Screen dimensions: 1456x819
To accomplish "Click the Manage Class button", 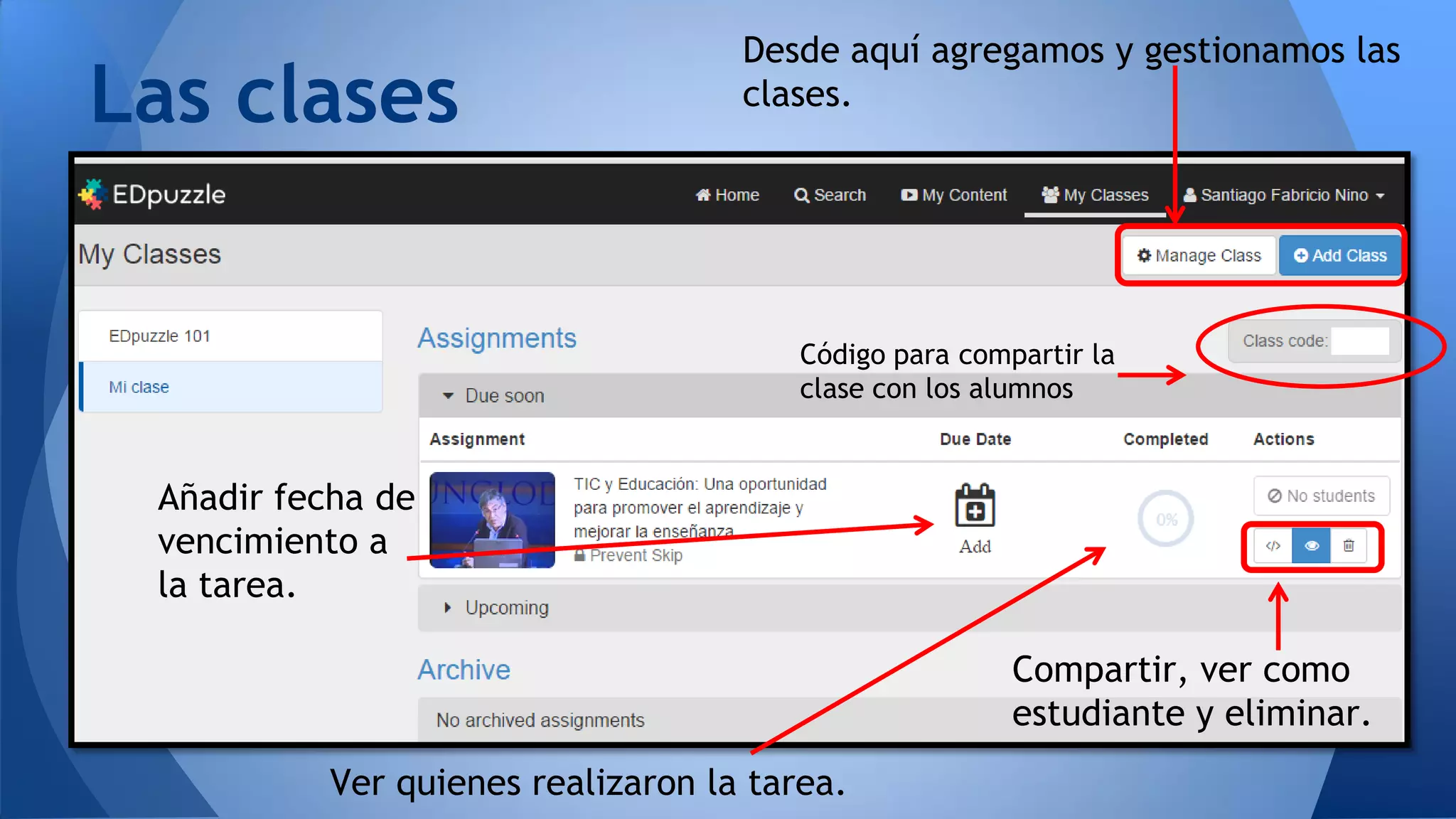I will click(1199, 255).
